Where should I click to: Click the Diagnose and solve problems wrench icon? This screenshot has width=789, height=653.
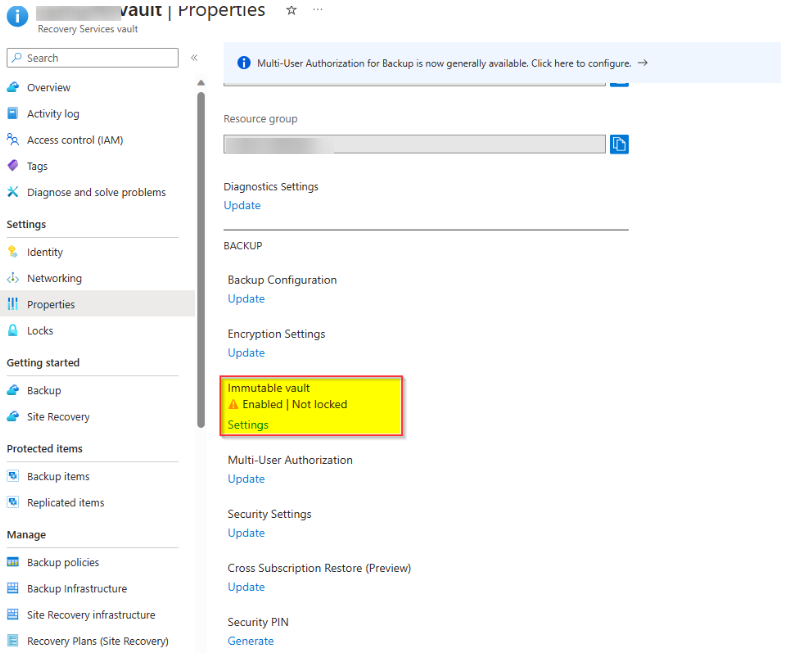point(13,192)
